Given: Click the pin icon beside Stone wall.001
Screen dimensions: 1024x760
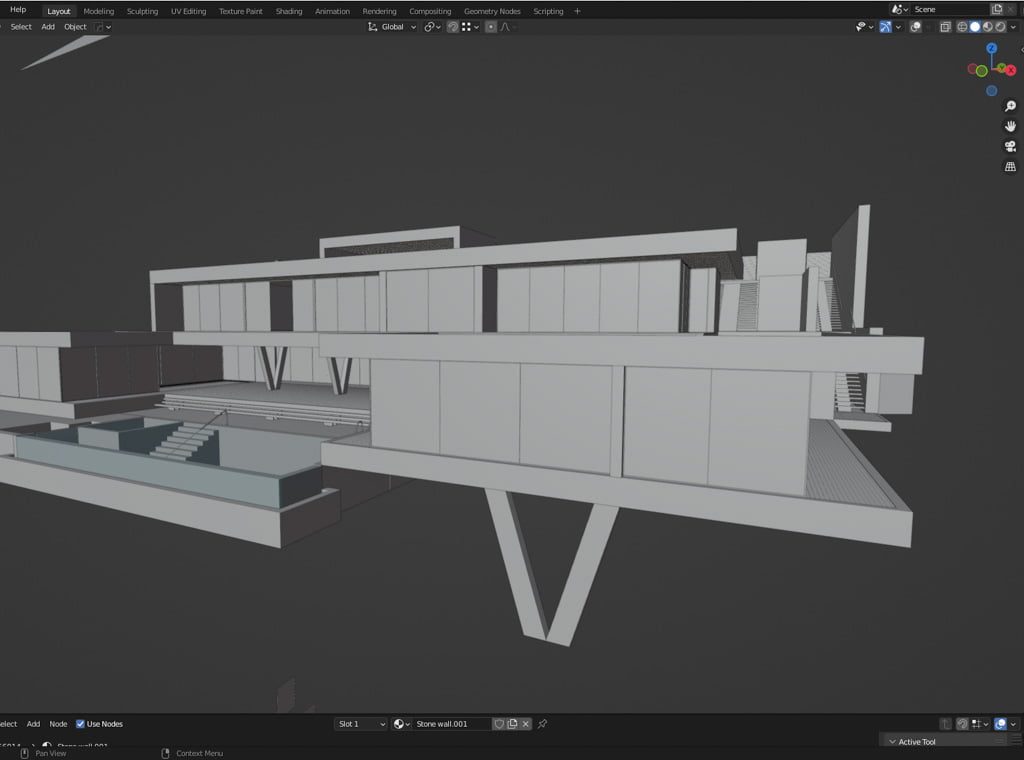Looking at the screenshot, I should coord(543,724).
